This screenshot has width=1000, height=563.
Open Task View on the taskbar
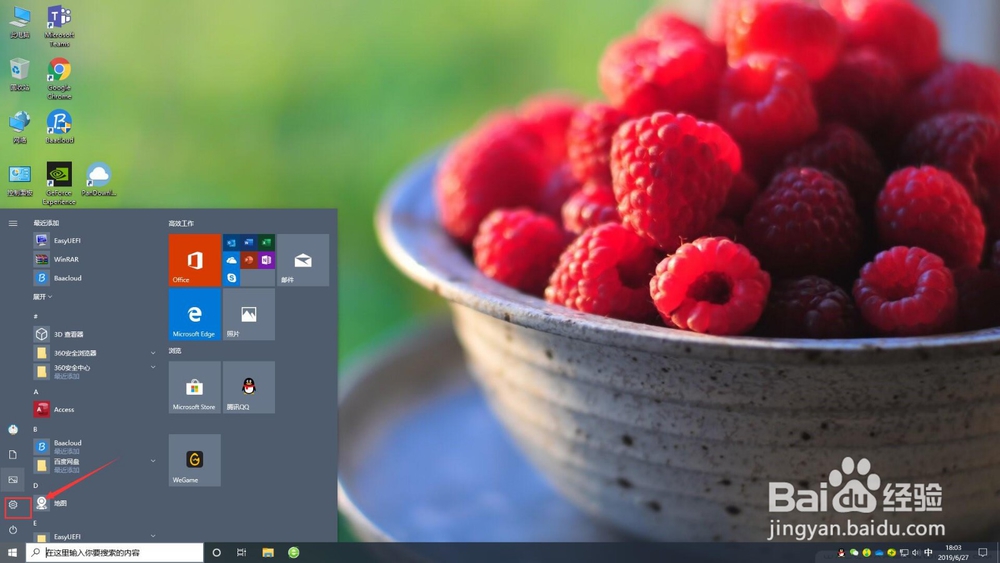pyautogui.click(x=241, y=552)
